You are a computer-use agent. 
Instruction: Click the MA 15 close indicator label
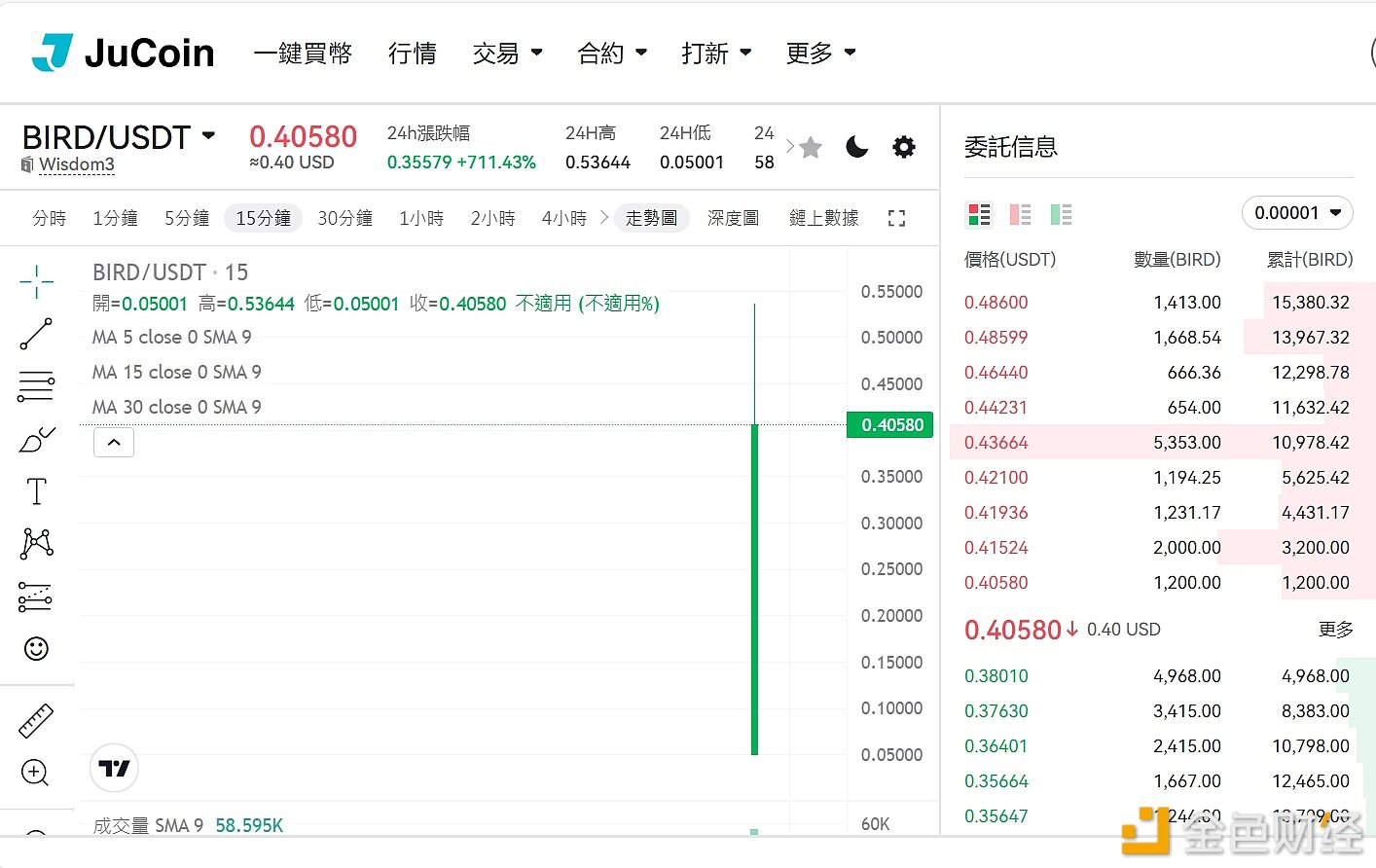pos(176,372)
